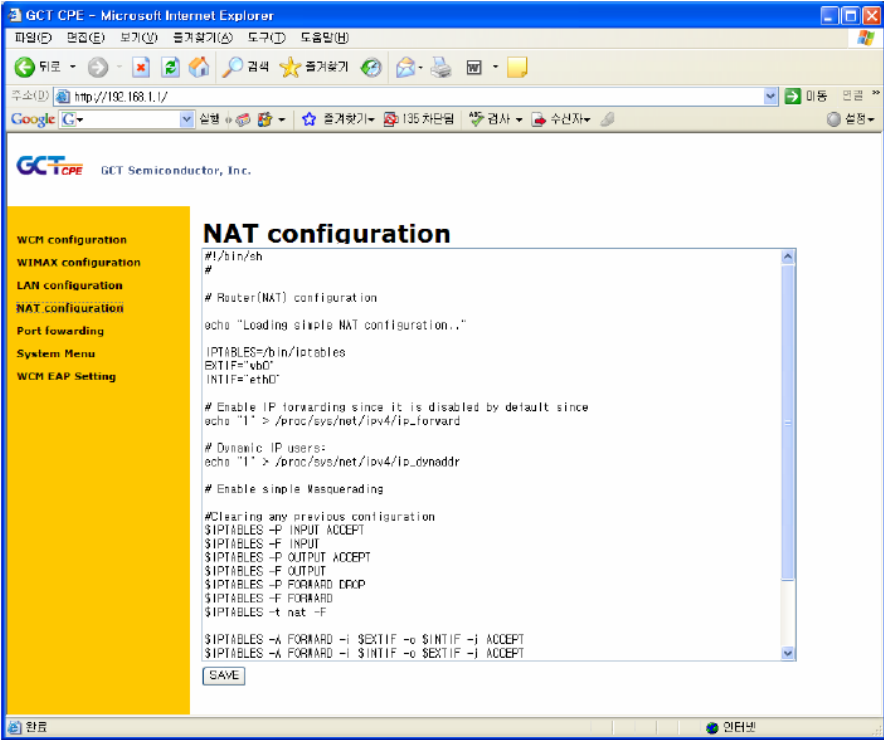This screenshot has height=740, width=884.
Task: Click the 연결 Links toolbar label
Action: pos(852,96)
